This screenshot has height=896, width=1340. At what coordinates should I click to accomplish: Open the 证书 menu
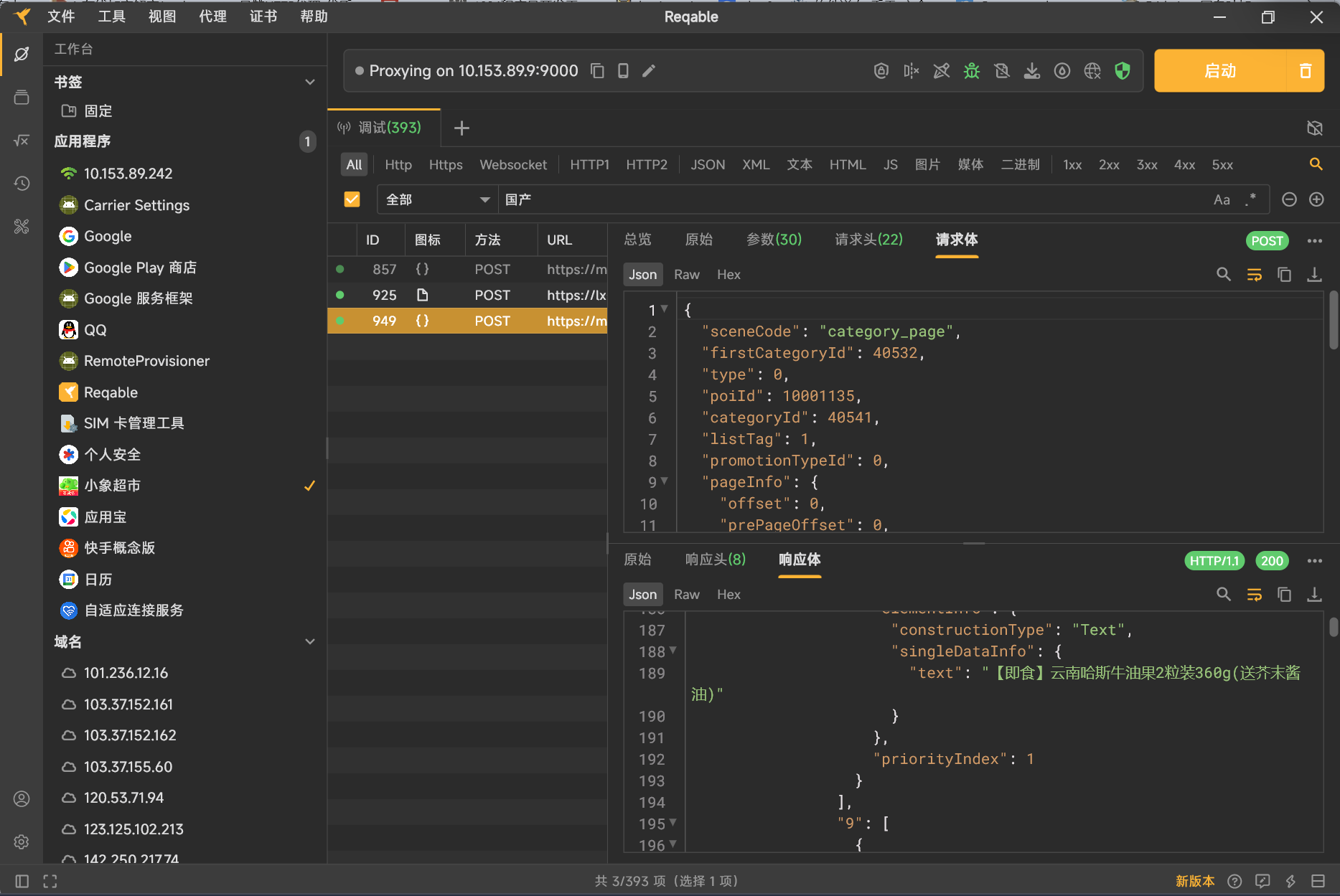click(x=263, y=16)
